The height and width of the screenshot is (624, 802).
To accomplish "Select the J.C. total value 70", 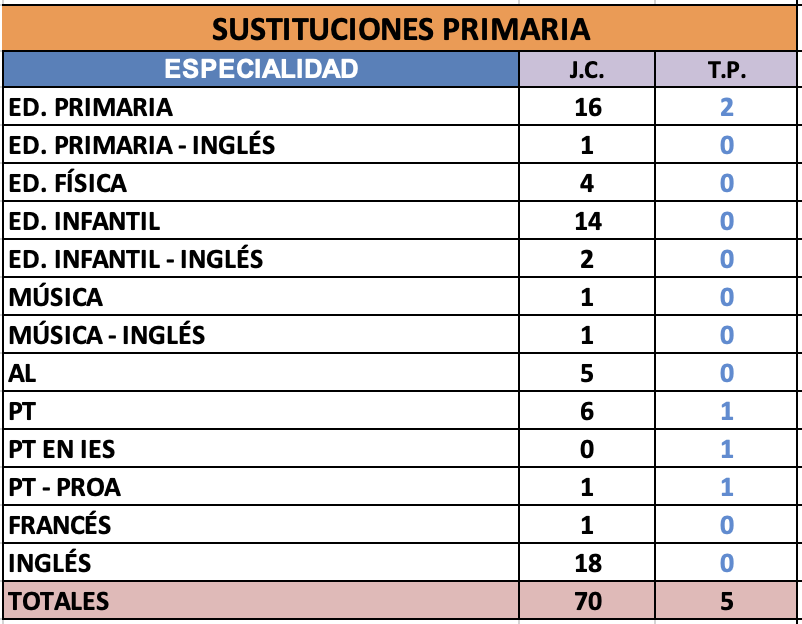I will tap(587, 602).
